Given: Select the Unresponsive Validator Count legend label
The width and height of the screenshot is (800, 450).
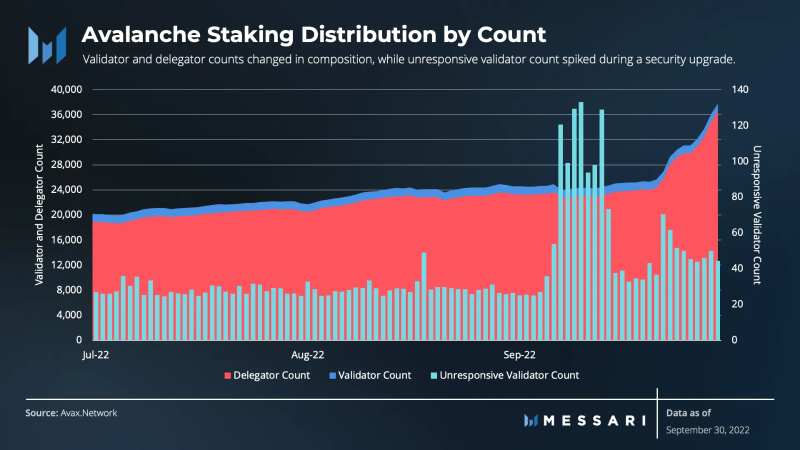Looking at the screenshot, I should [509, 376].
